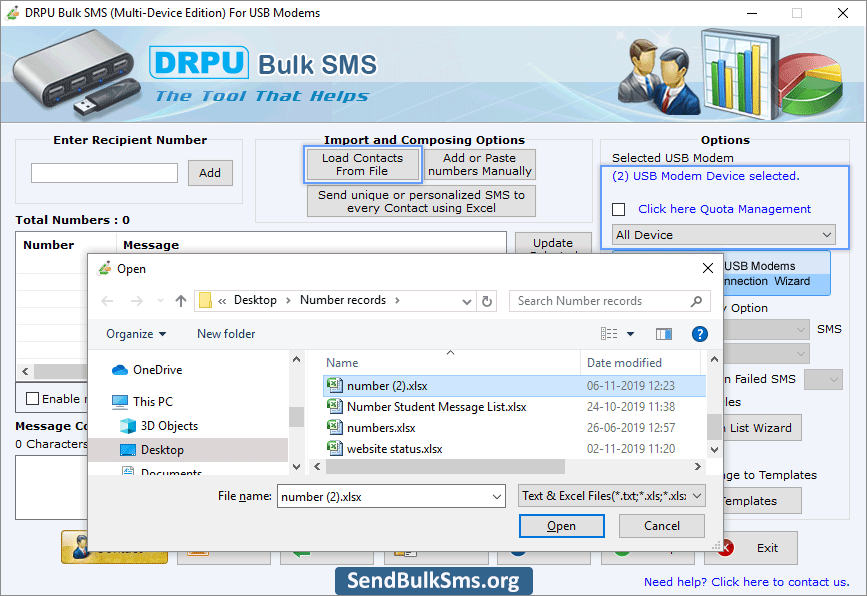The image size is (867, 596).
Task: Open help blue question icon
Action: [699, 333]
